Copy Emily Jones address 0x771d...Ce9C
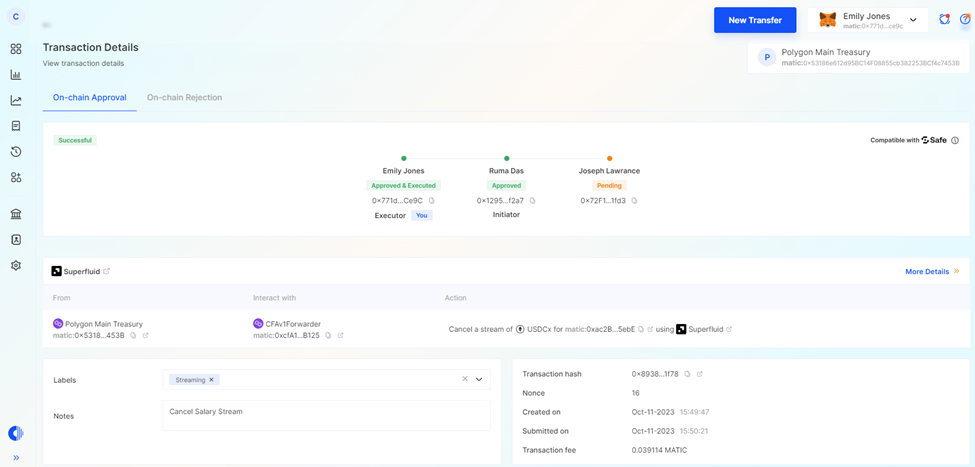975x467 pixels. [432, 201]
